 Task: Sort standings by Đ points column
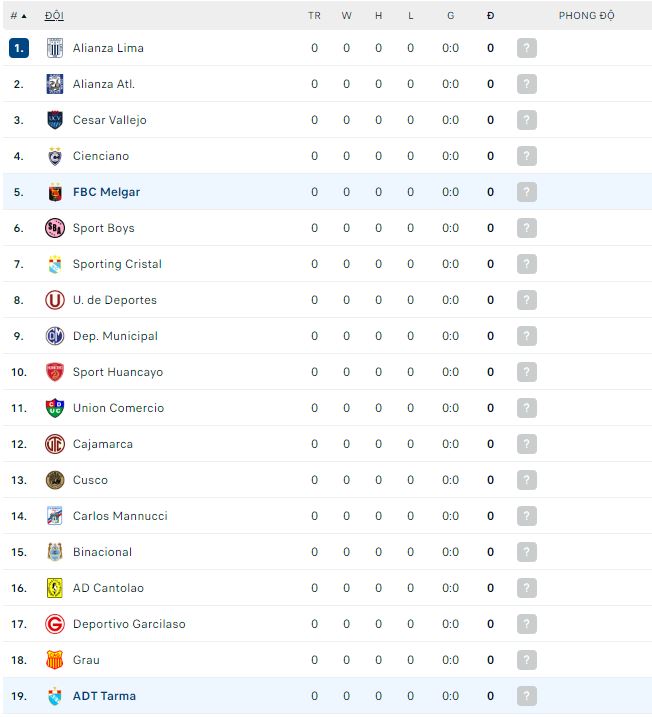[x=490, y=16]
